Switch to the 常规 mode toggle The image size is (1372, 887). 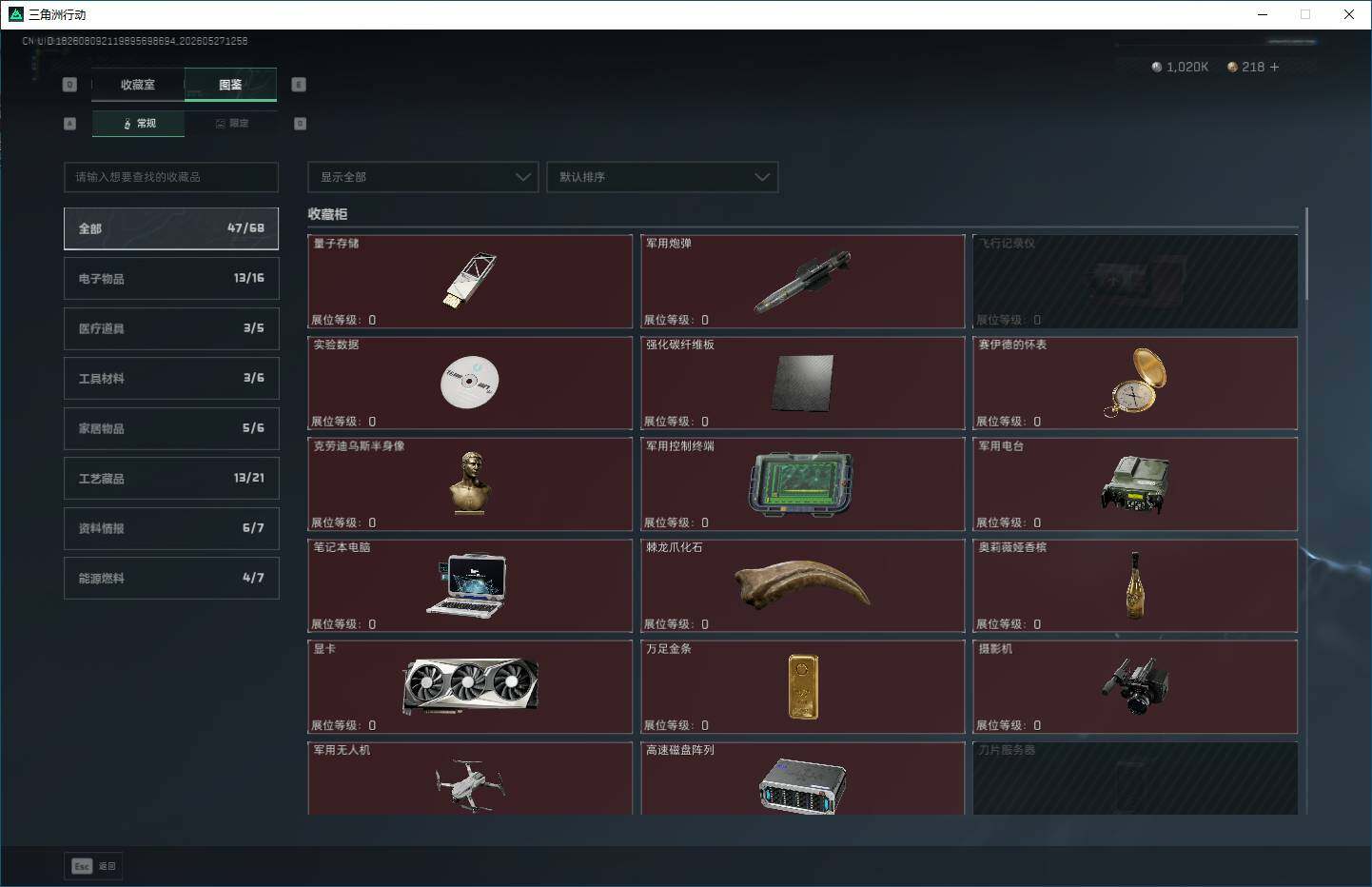139,123
